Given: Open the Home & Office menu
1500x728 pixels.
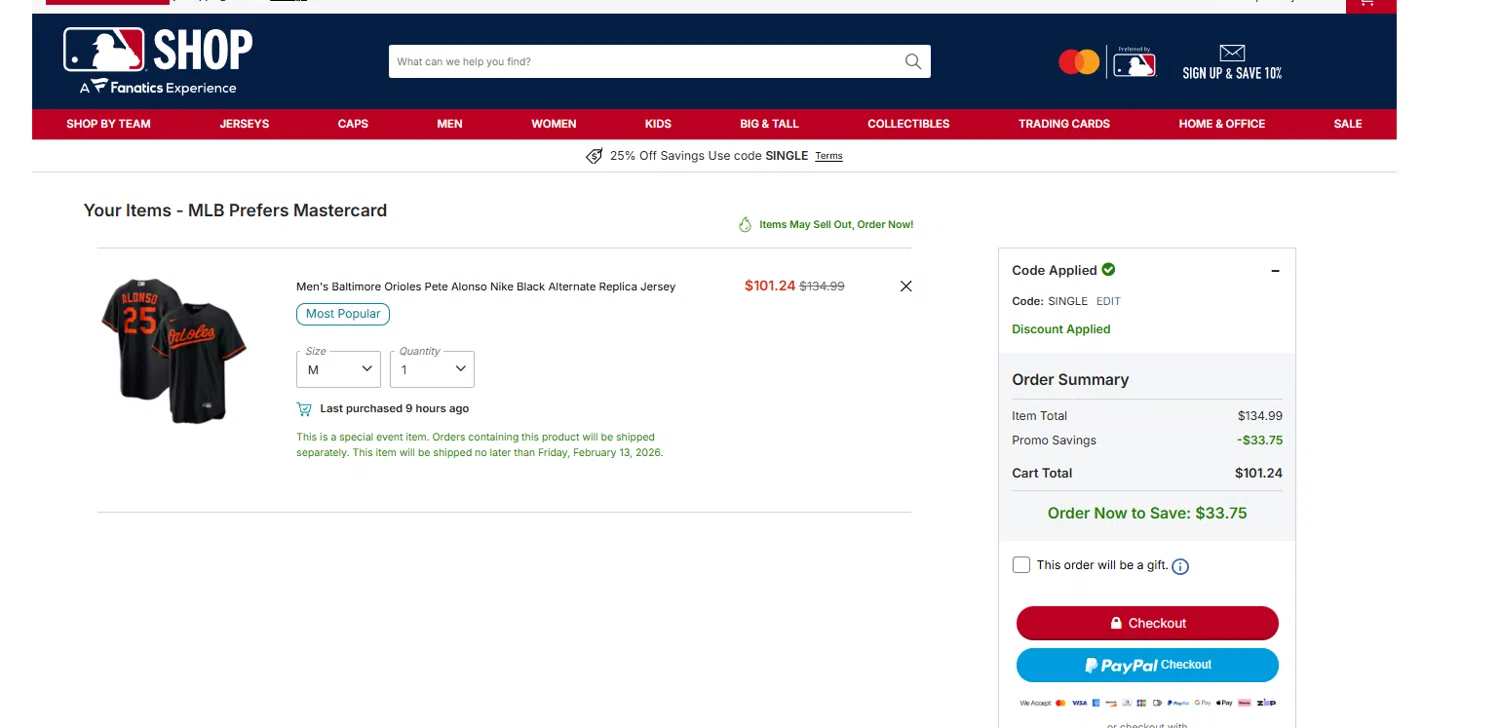Looking at the screenshot, I should tap(1222, 124).
